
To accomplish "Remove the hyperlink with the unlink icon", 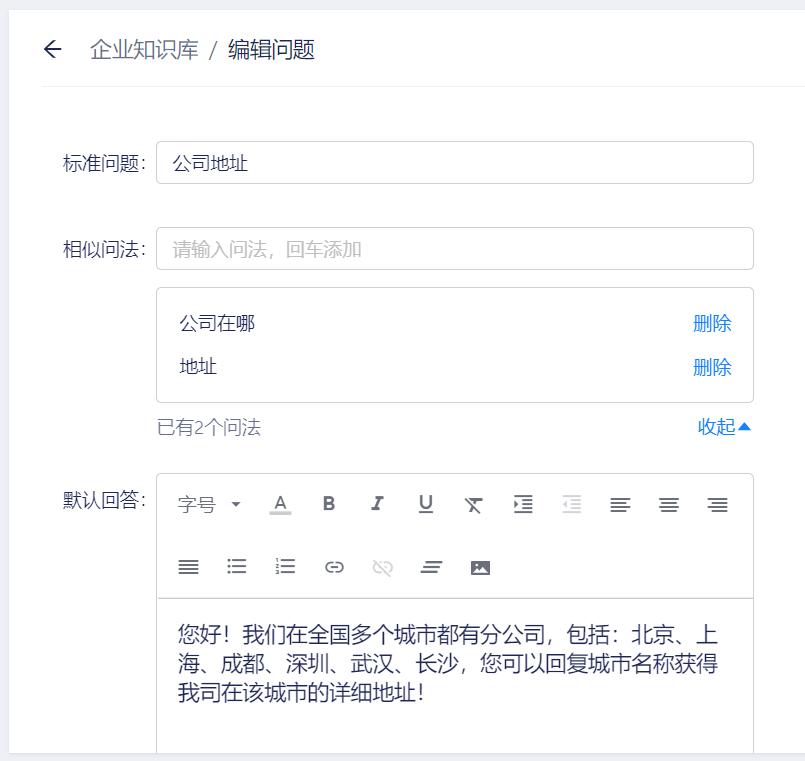I will (x=381, y=567).
